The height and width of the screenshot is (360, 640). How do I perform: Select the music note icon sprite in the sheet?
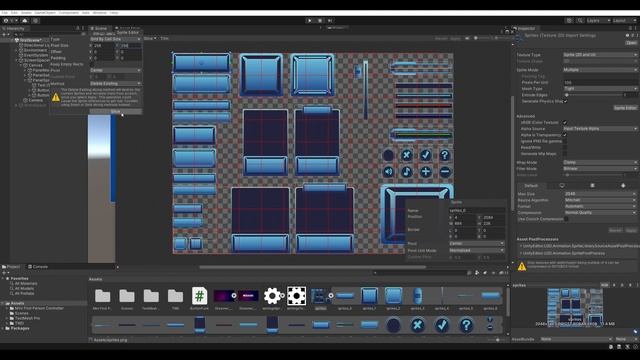coord(406,172)
